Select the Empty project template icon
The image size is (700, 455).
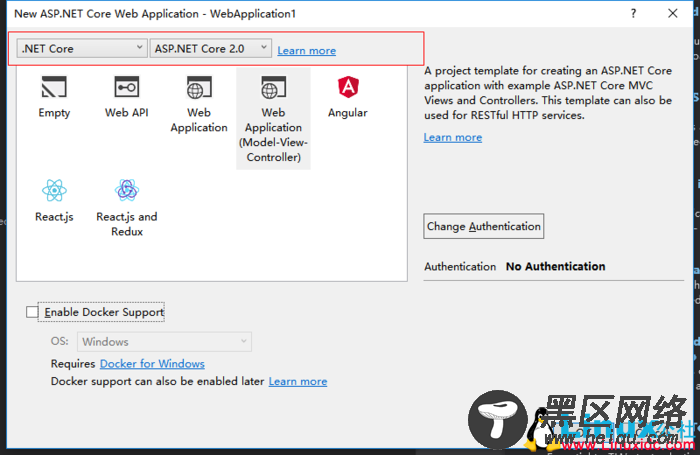tap(54, 87)
